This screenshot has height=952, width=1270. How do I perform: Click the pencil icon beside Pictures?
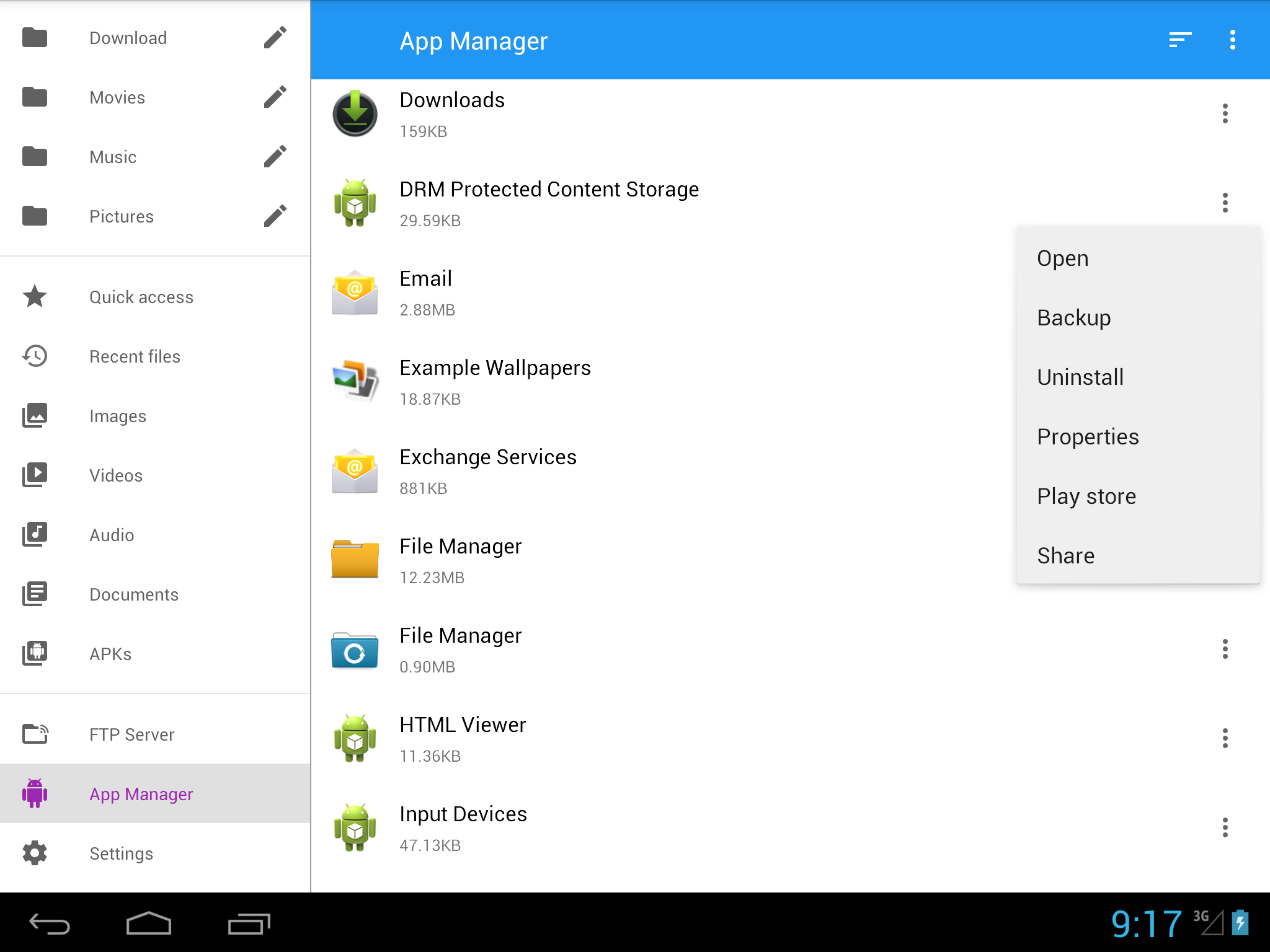click(x=275, y=216)
